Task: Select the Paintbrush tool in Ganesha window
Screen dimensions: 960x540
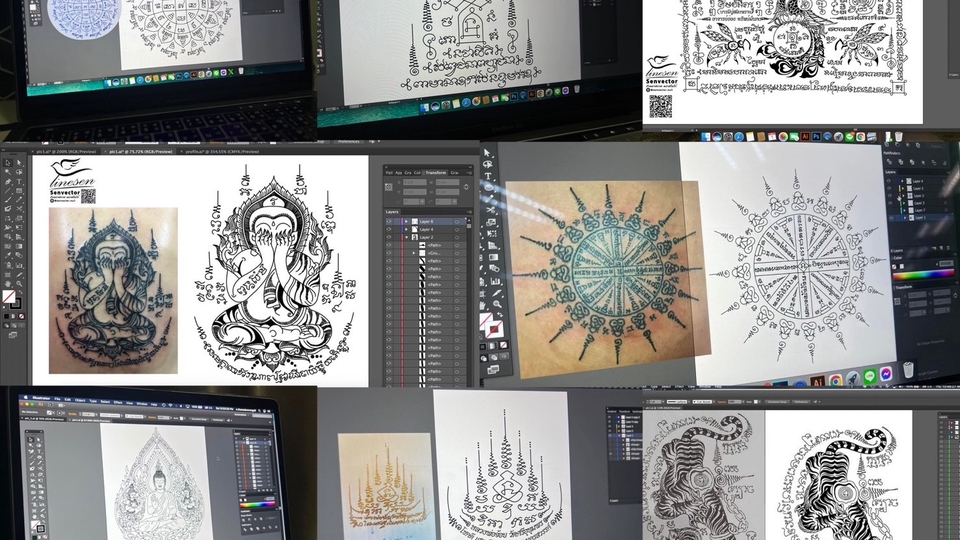Action: point(7,200)
